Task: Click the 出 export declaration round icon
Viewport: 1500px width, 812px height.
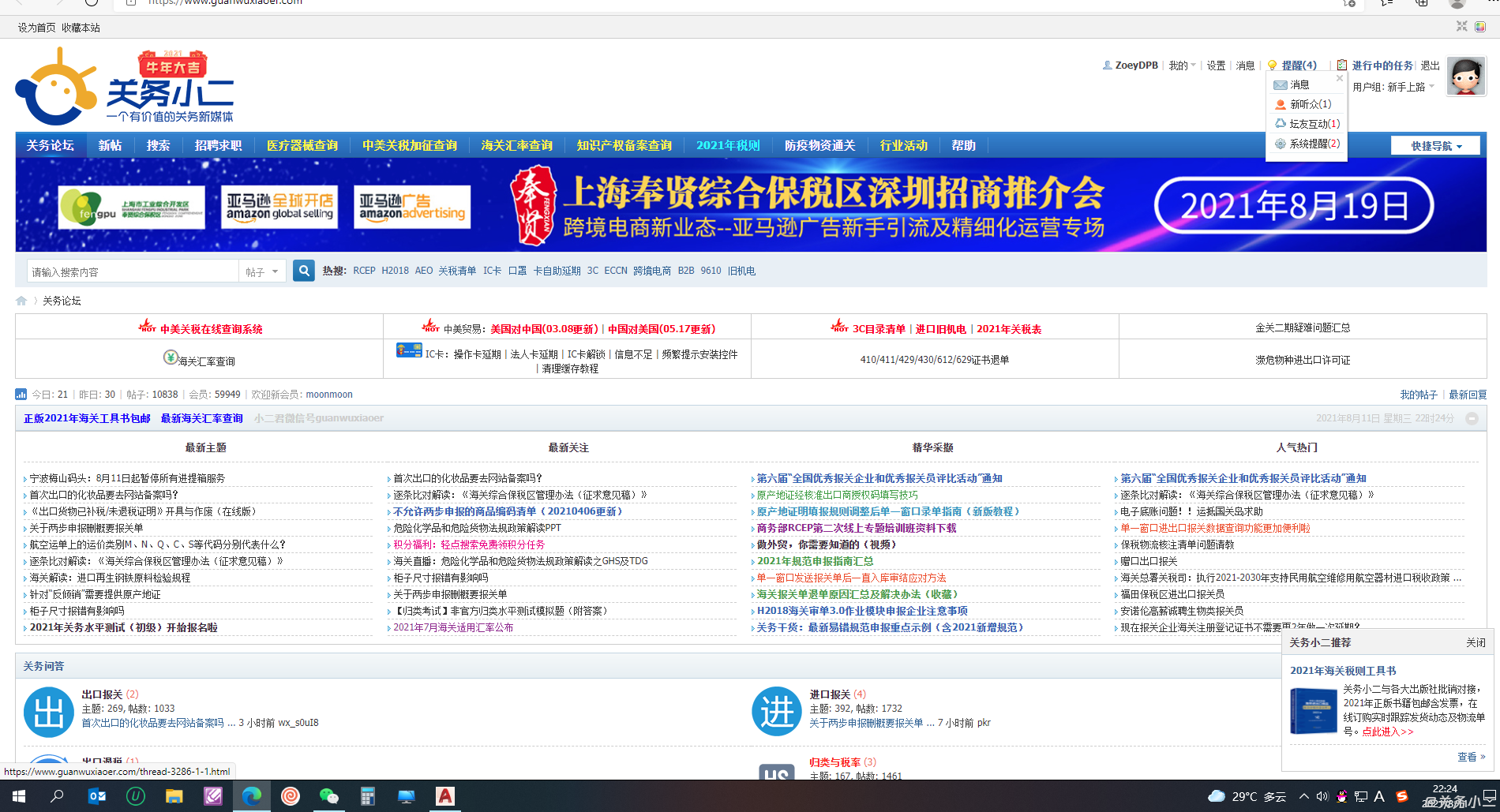Action: (x=49, y=711)
